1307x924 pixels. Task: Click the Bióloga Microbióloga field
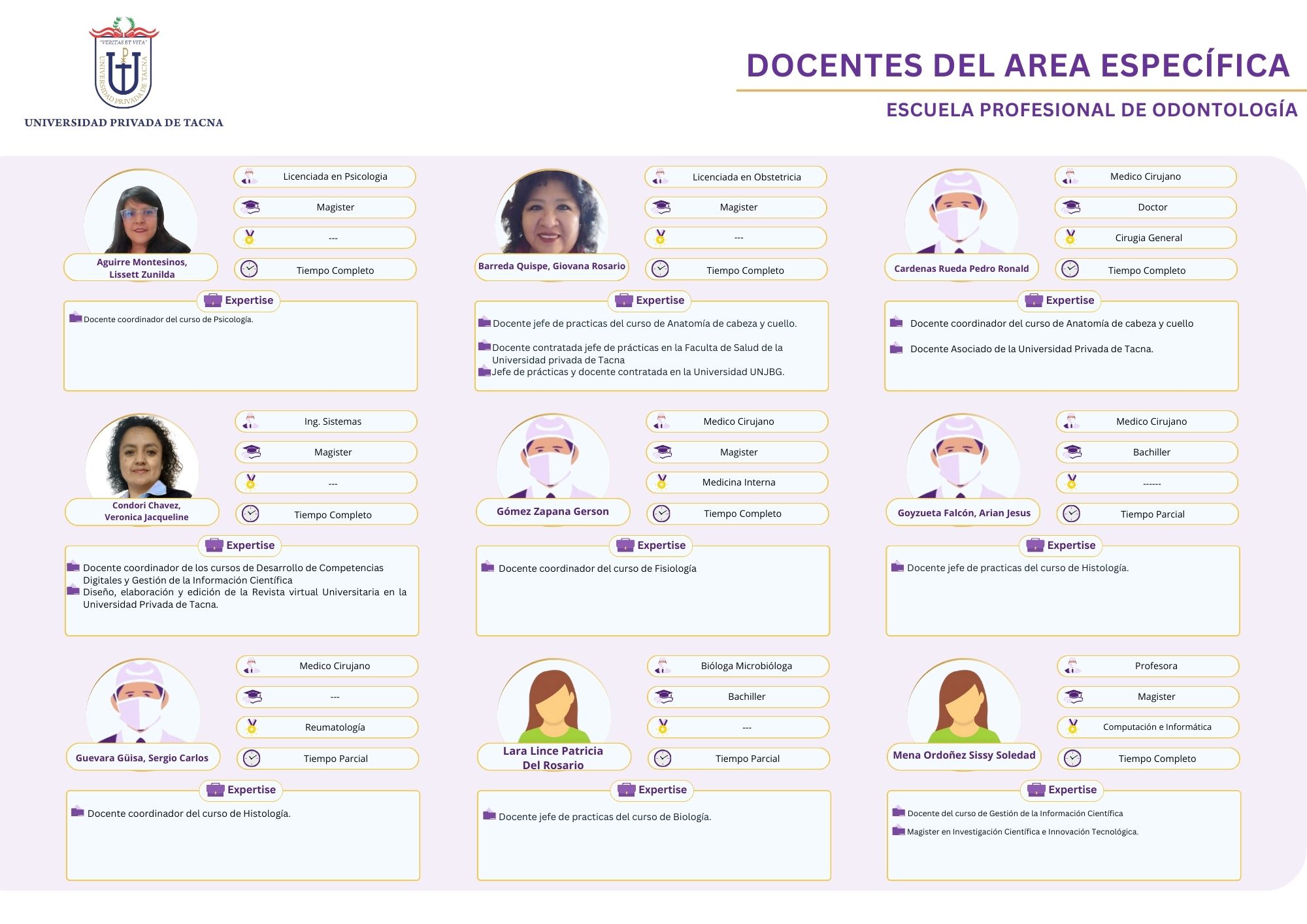(738, 666)
